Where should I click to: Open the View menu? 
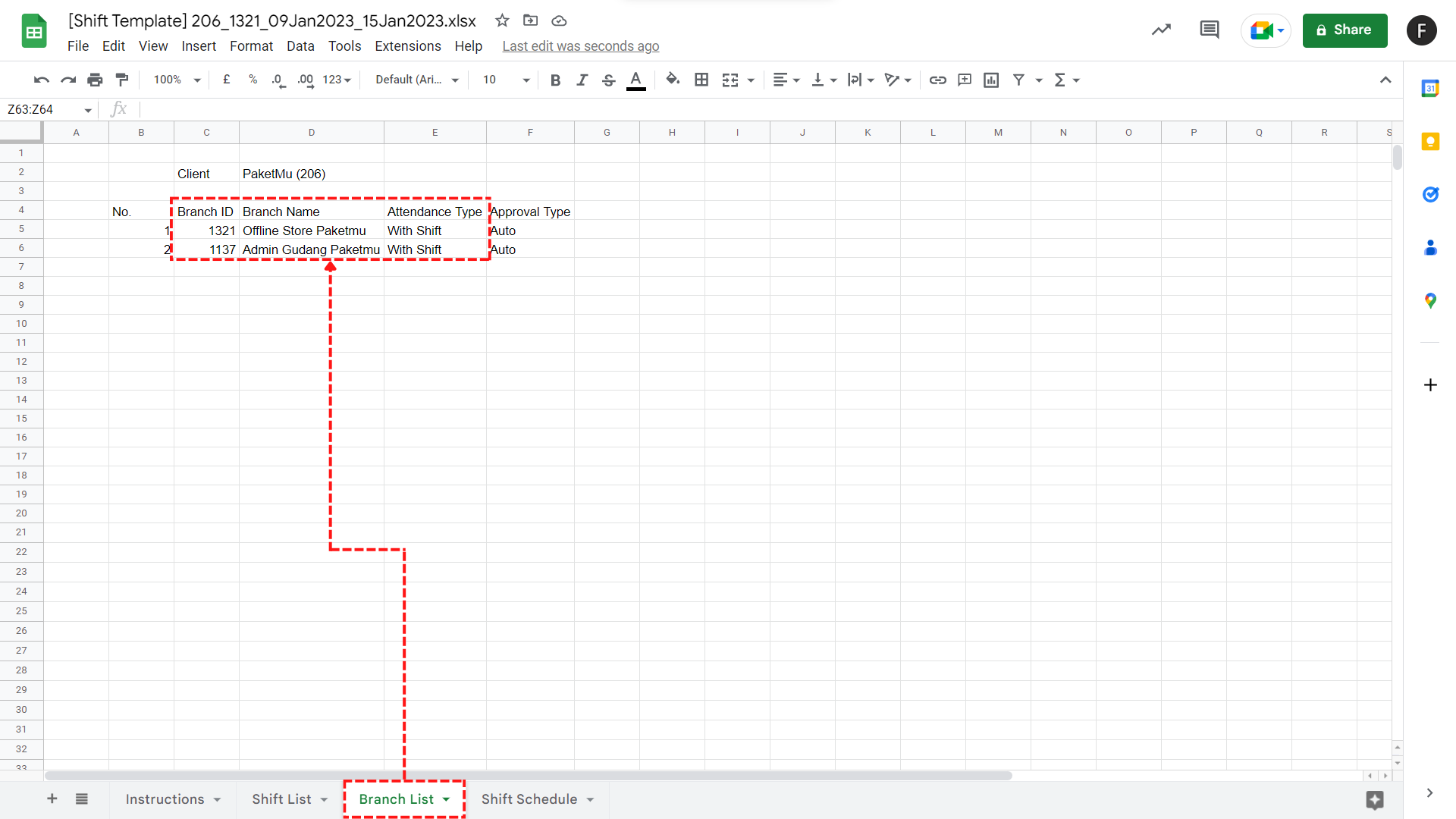point(153,46)
